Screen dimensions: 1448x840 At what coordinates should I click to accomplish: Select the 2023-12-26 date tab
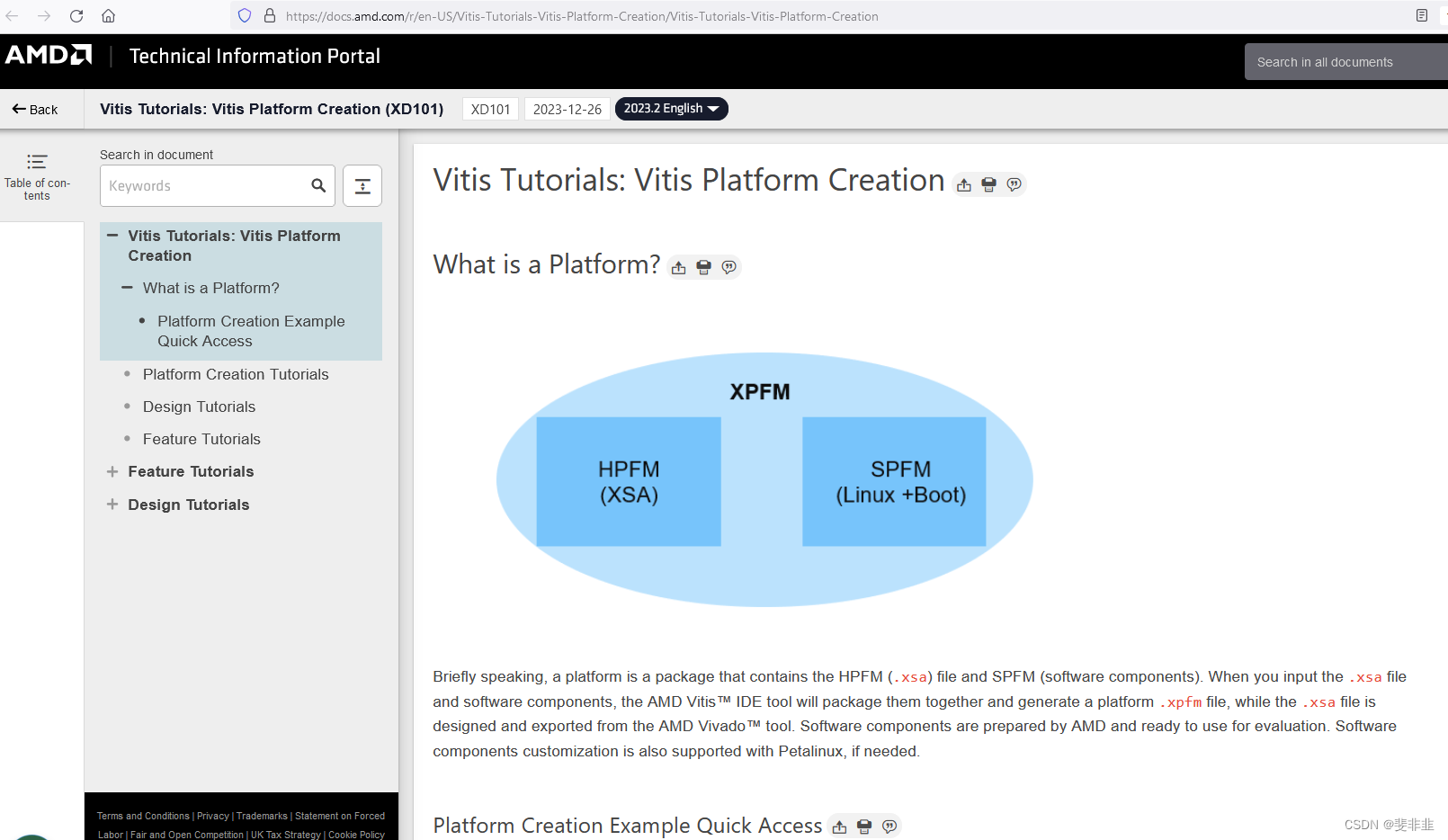tap(567, 108)
